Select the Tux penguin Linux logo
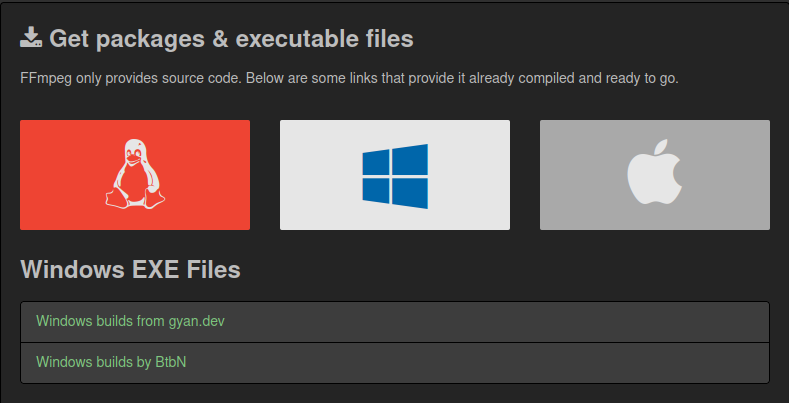 click(135, 174)
